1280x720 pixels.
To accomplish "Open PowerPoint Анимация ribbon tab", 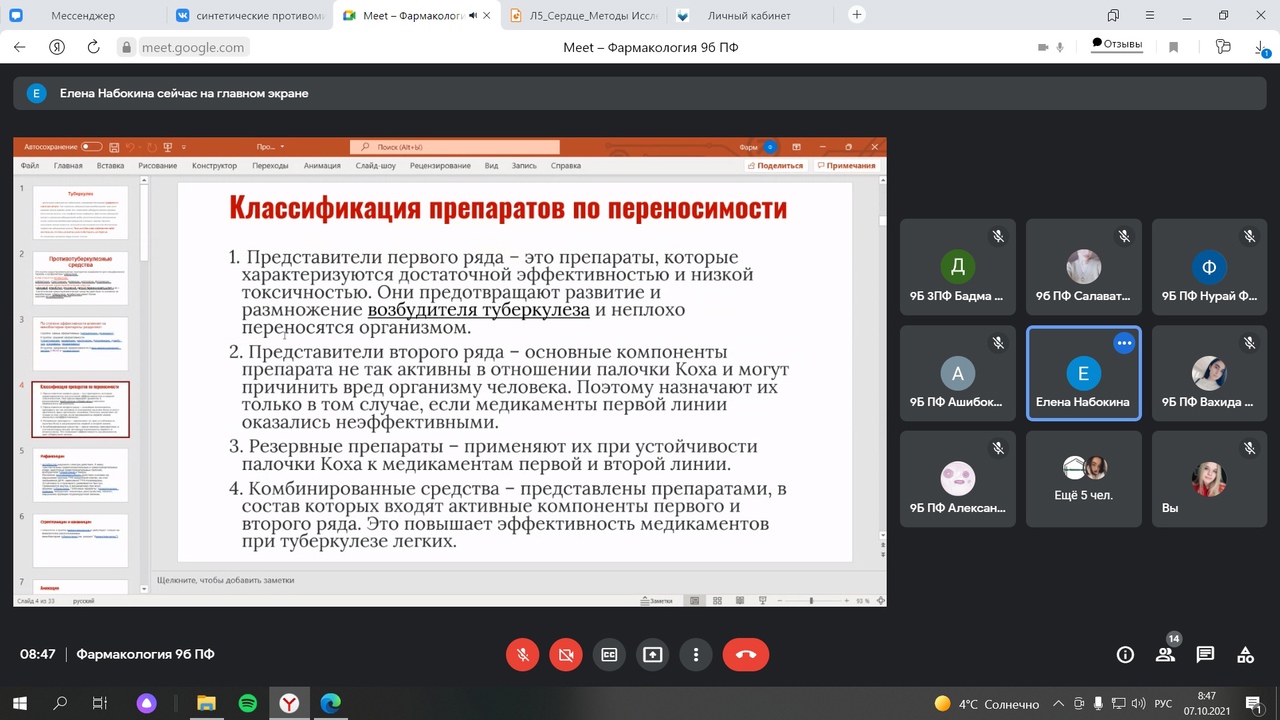I will (322, 166).
